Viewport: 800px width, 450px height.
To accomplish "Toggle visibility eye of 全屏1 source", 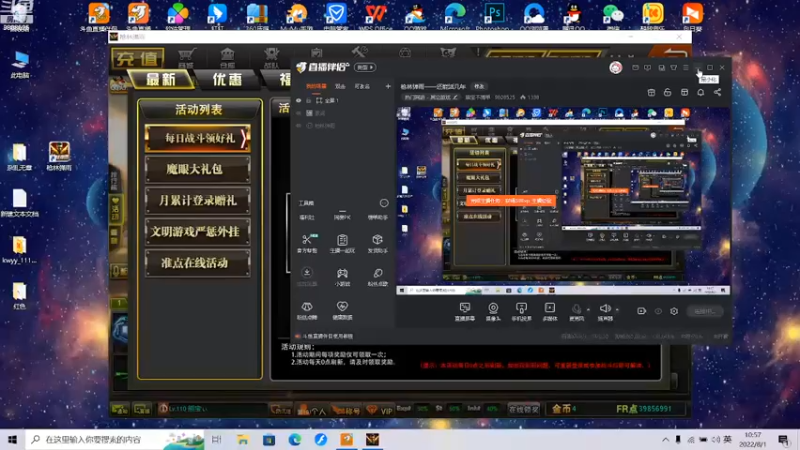I will tap(298, 101).
